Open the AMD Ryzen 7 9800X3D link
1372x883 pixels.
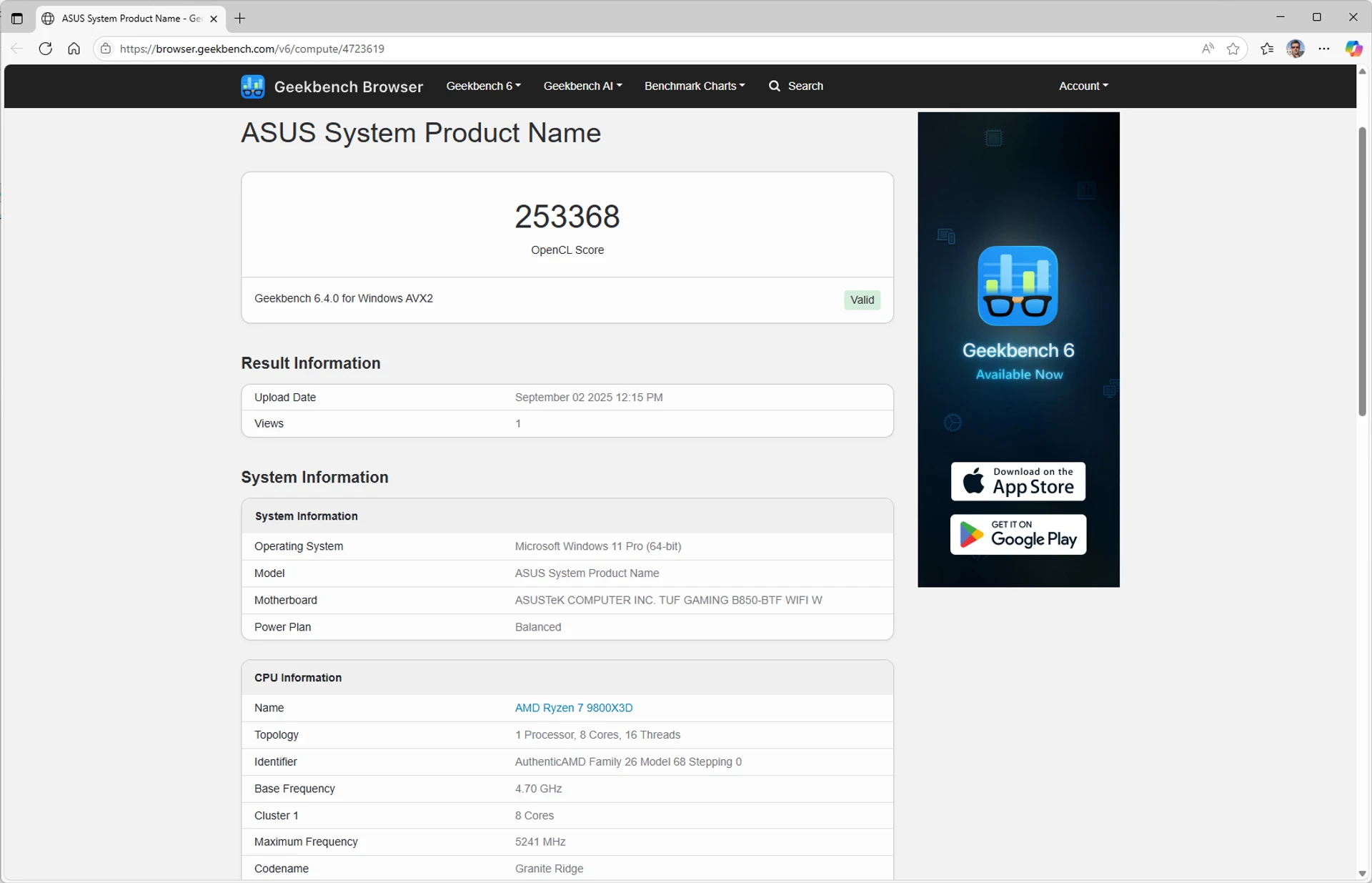pyautogui.click(x=574, y=708)
